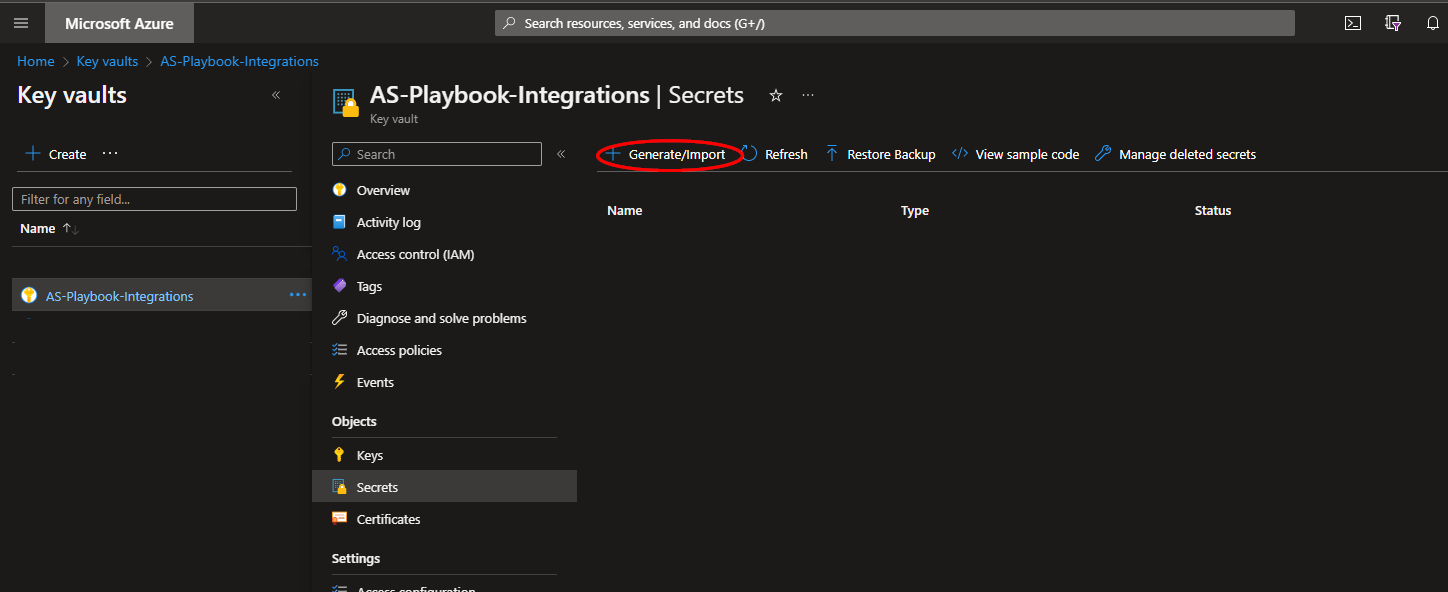Open the Azure portal hamburger menu
Image resolution: width=1448 pixels, height=592 pixels.
coord(21,23)
